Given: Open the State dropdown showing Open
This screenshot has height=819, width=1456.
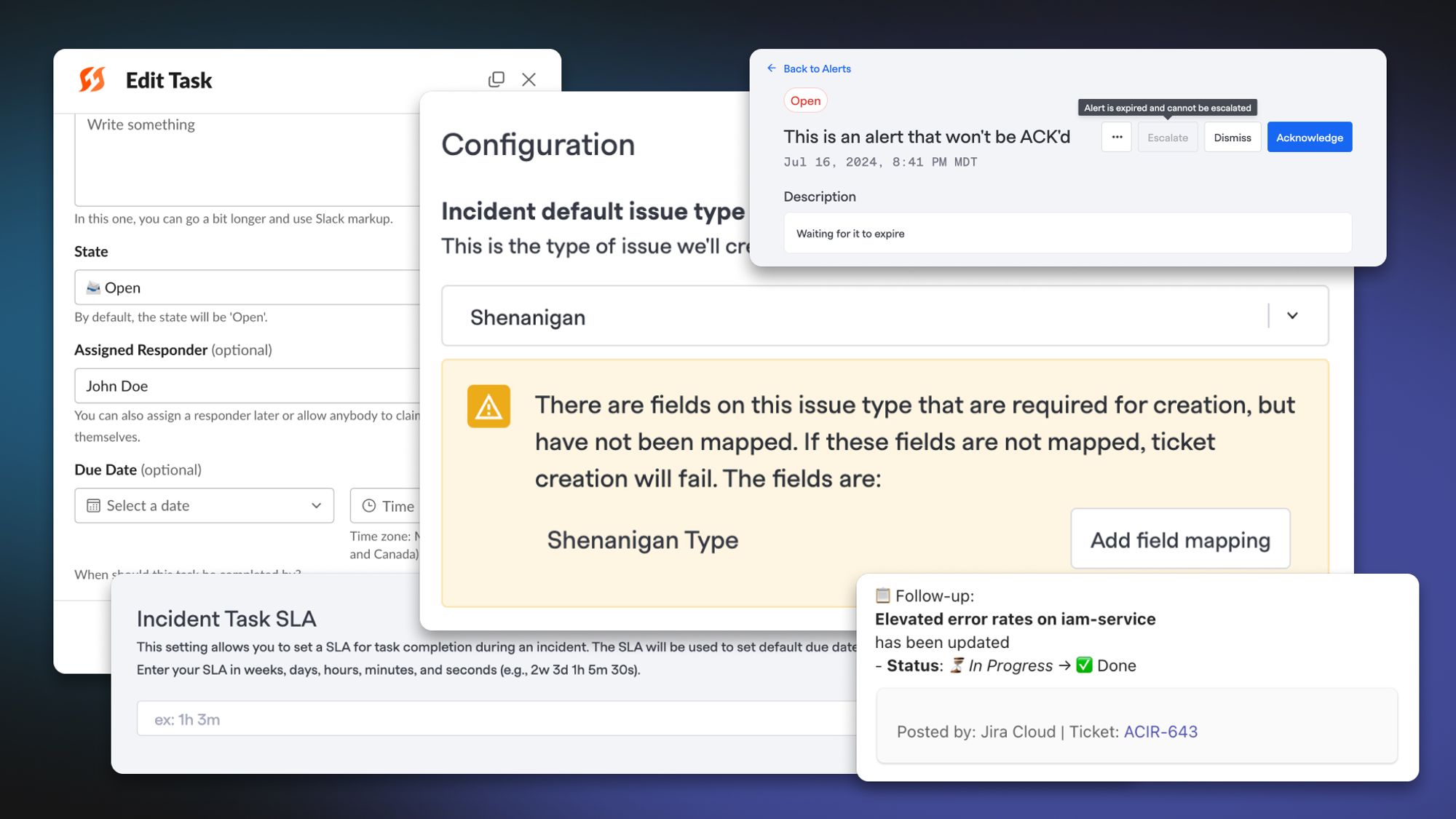Looking at the screenshot, I should (248, 288).
